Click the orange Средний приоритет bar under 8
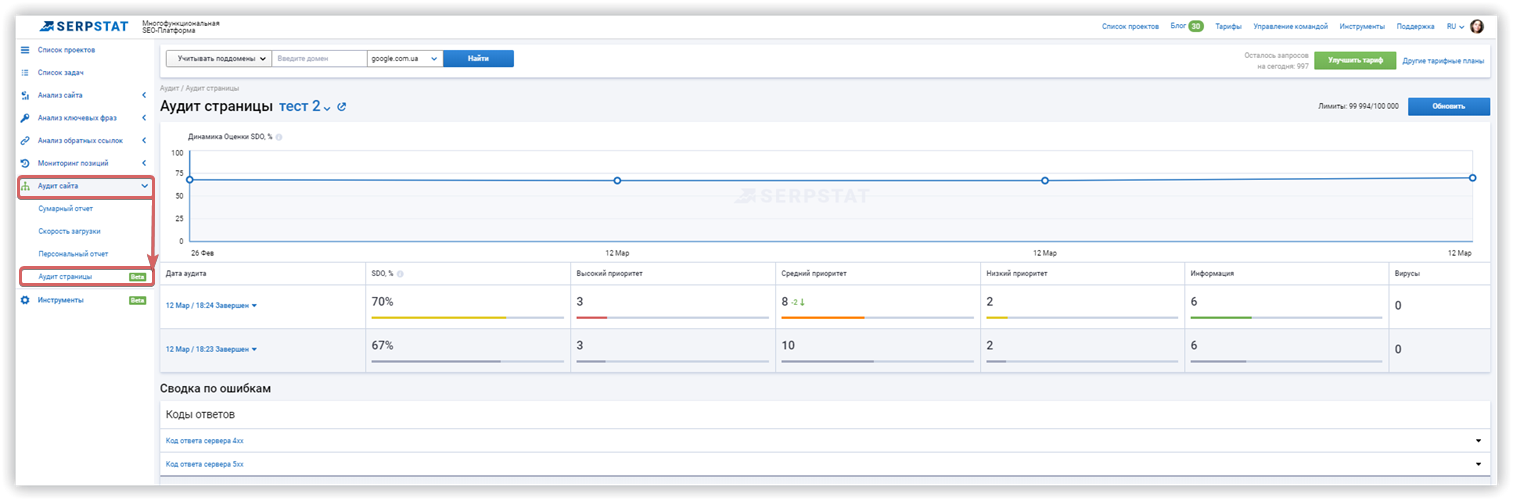The width and height of the screenshot is (1513, 501). (x=822, y=317)
